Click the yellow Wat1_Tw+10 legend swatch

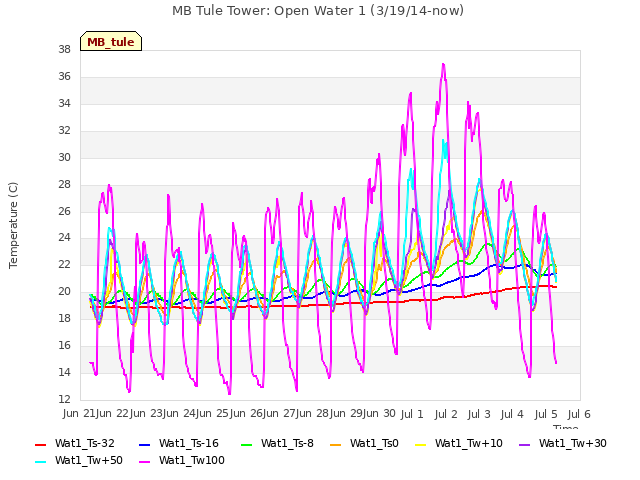420,444
